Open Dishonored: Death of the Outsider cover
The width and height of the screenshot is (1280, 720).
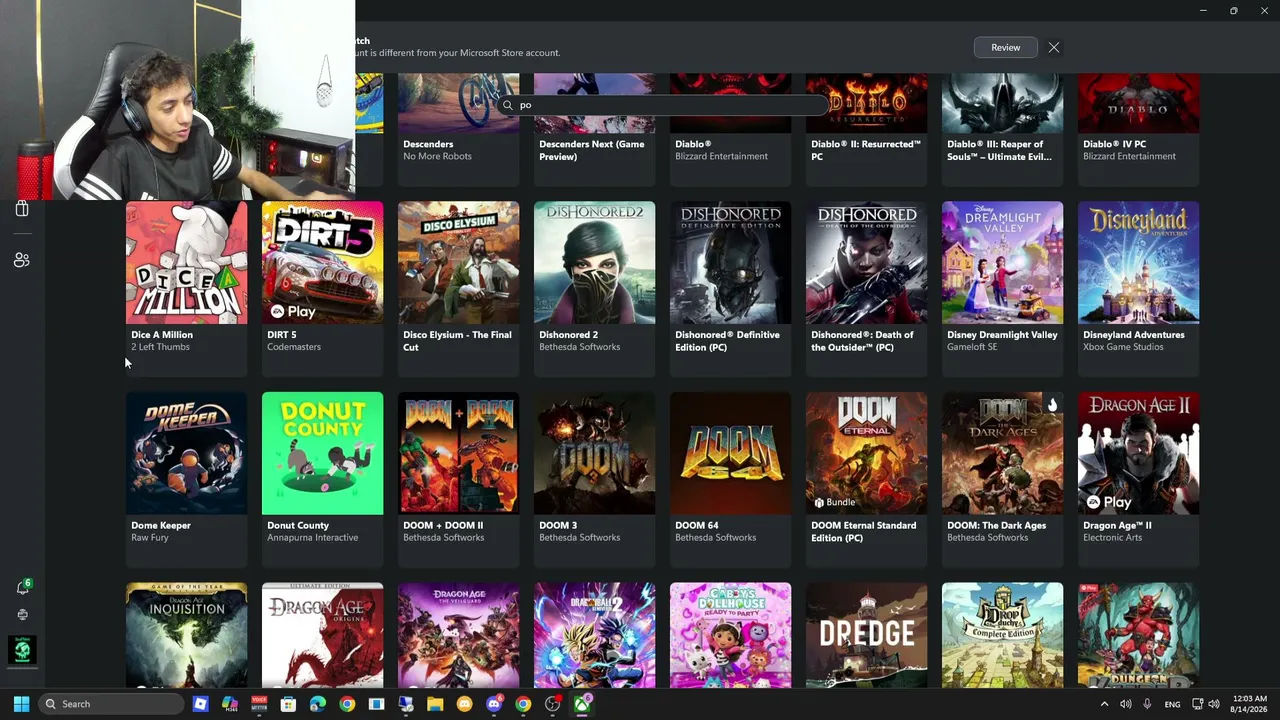[x=866, y=262]
